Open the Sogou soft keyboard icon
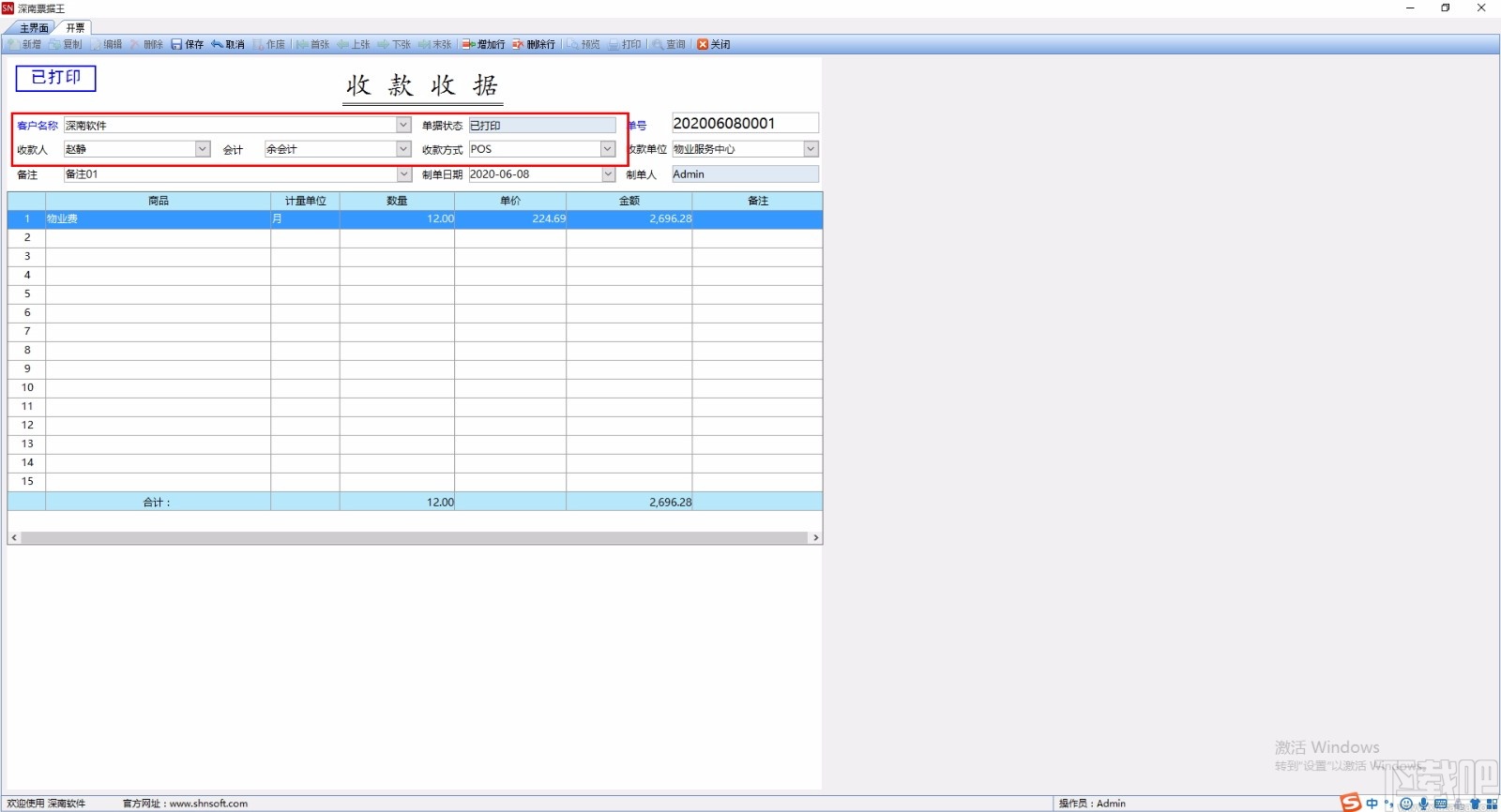 coord(1440,804)
